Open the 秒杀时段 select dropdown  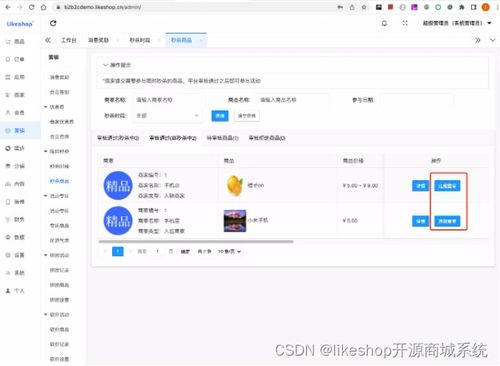click(168, 116)
